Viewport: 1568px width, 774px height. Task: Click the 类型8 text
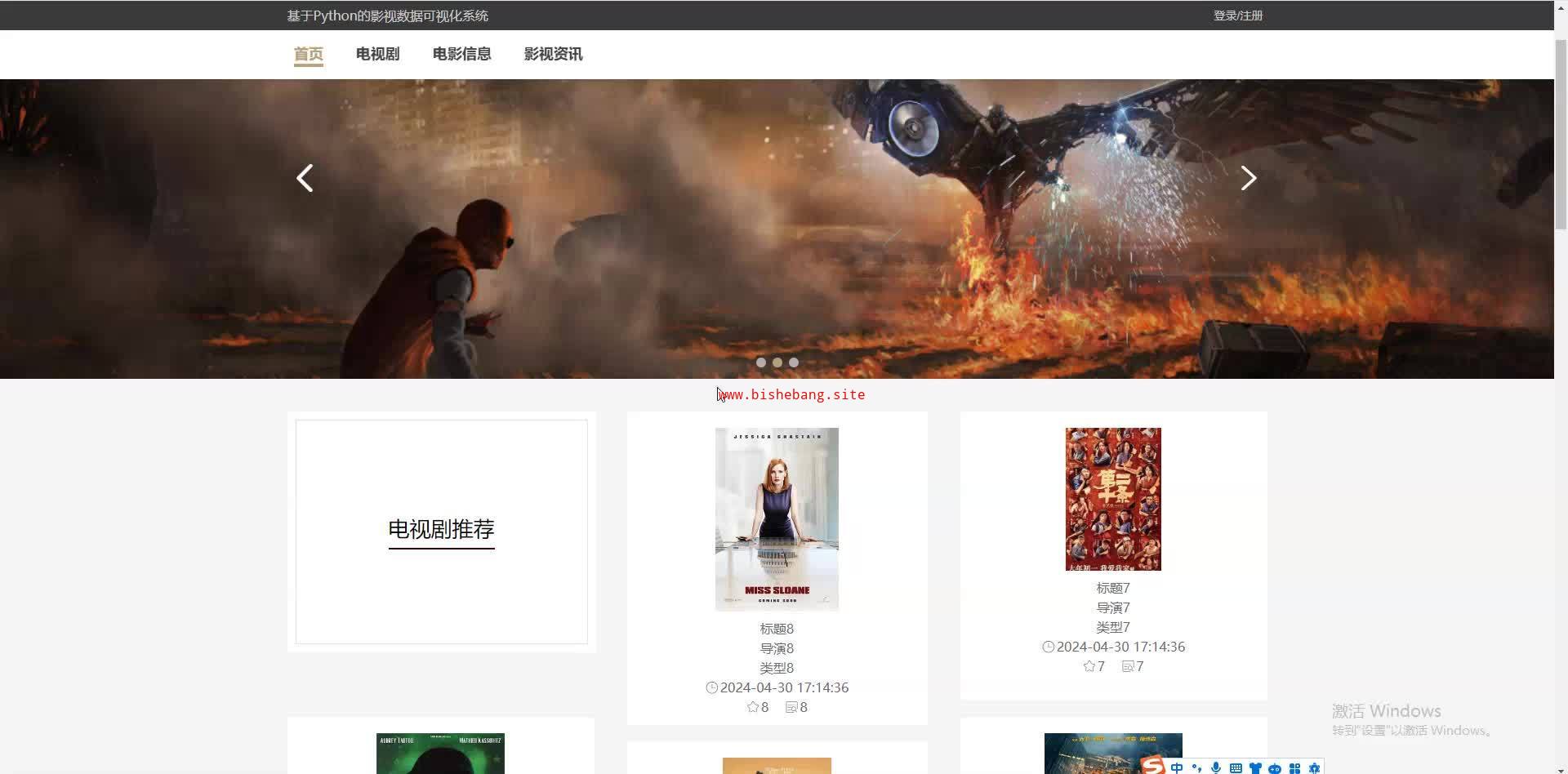pos(777,668)
